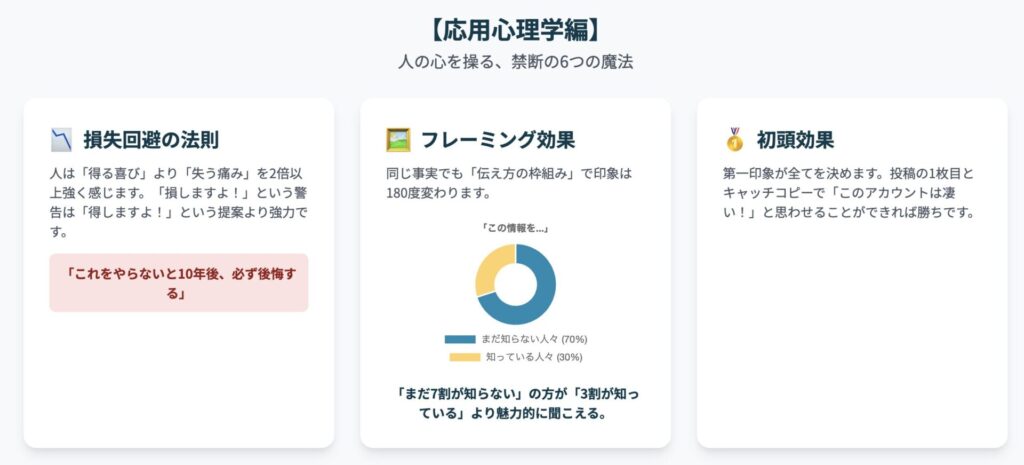Click the framed picture icon beside フレーミング効果
The image size is (1024, 465).
pyautogui.click(x=398, y=140)
